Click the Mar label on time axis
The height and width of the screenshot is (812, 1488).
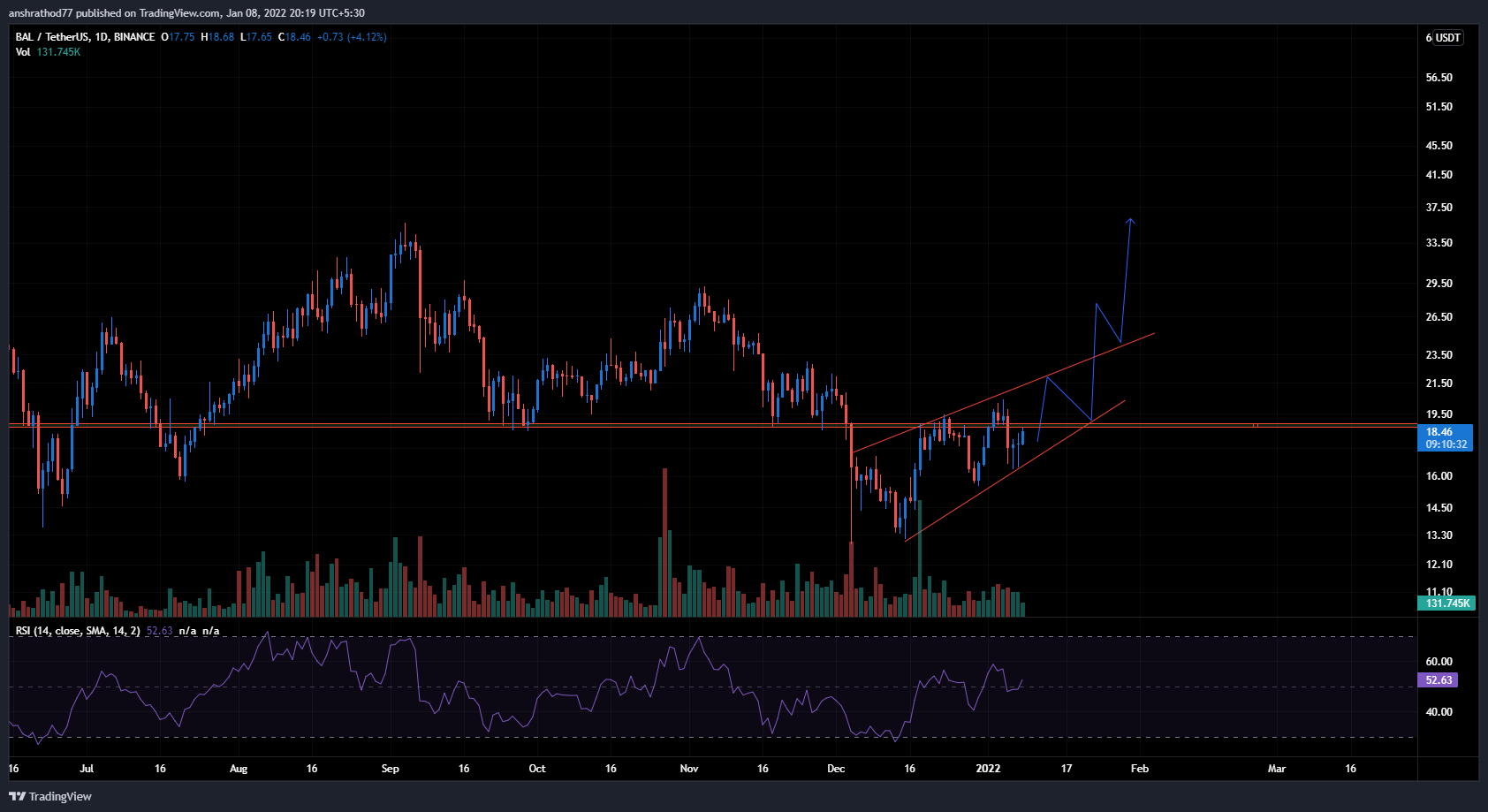coord(1277,769)
